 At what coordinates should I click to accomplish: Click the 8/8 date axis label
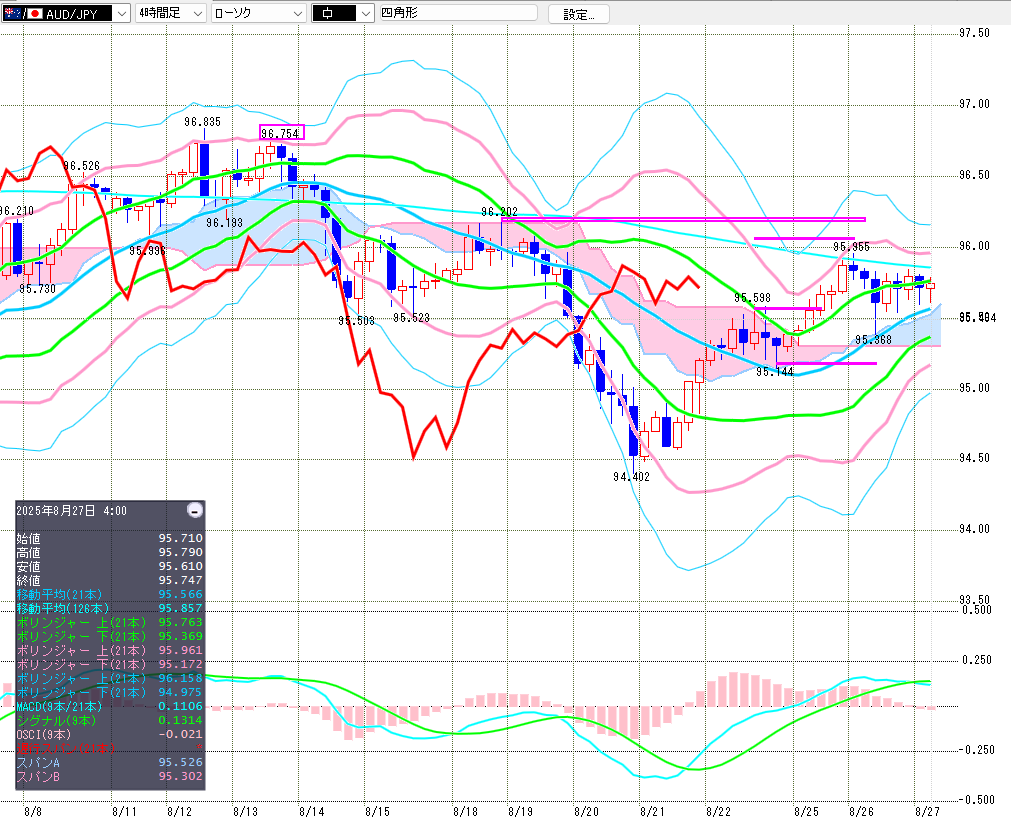[x=33, y=811]
